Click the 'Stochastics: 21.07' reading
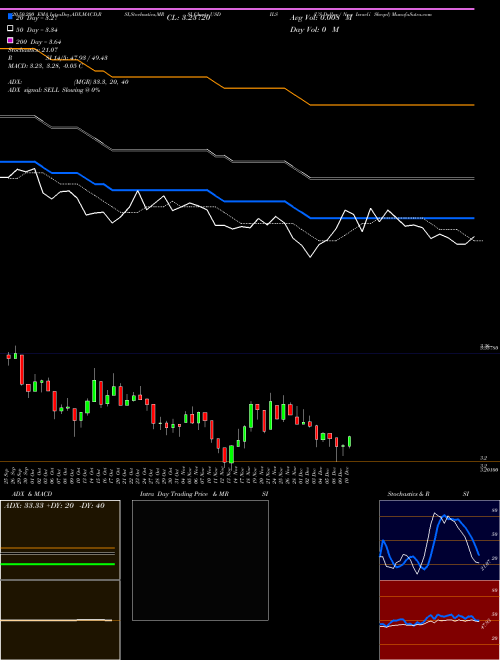This screenshot has height=660, width=500. [x=33, y=50]
